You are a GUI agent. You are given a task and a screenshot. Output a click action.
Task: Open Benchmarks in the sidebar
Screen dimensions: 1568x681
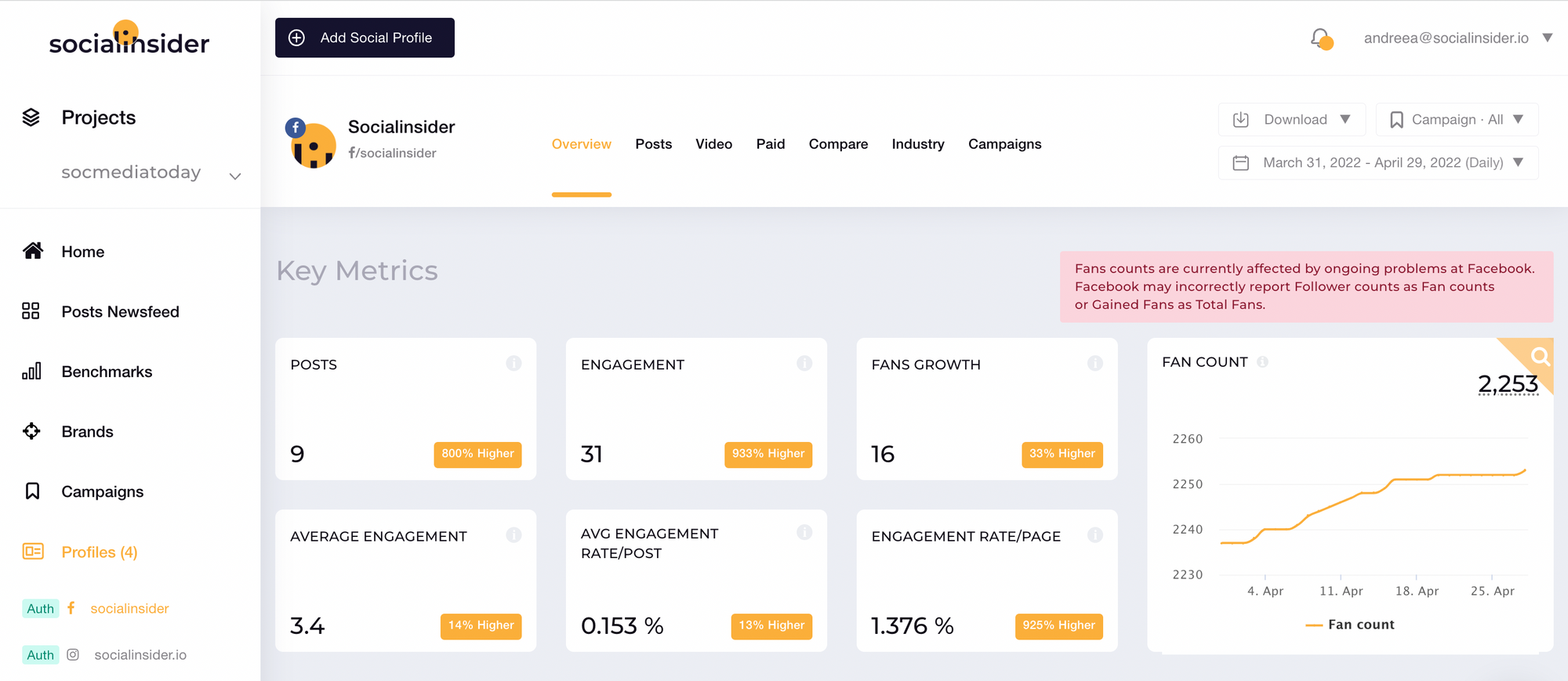(107, 371)
